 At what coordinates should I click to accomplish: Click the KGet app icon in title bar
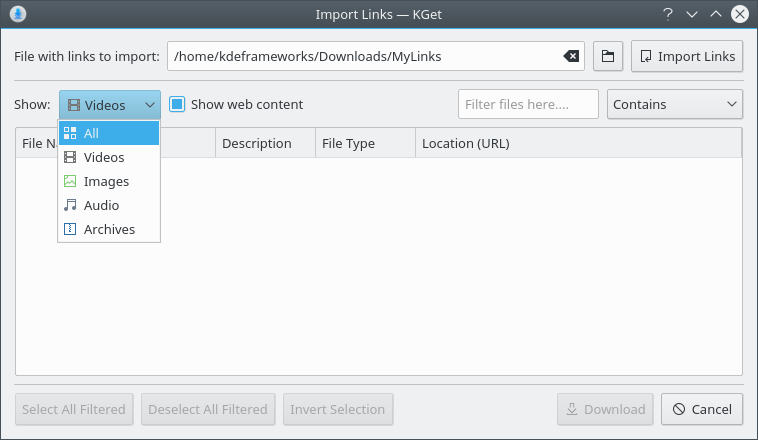tap(18, 14)
